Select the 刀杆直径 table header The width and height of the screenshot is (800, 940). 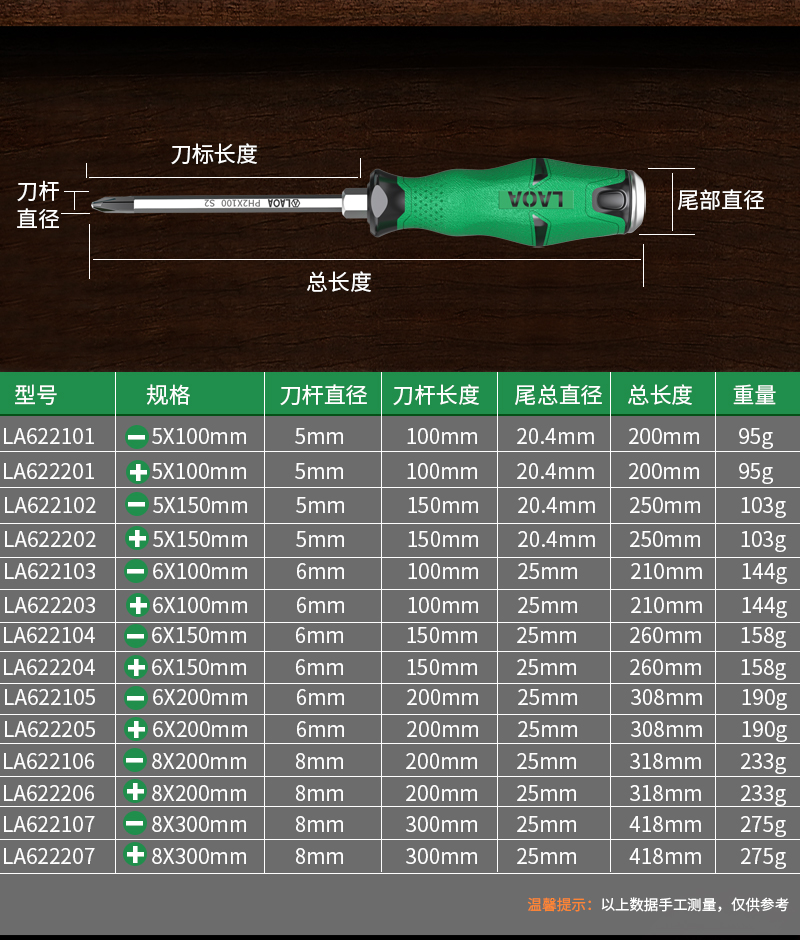(x=323, y=395)
